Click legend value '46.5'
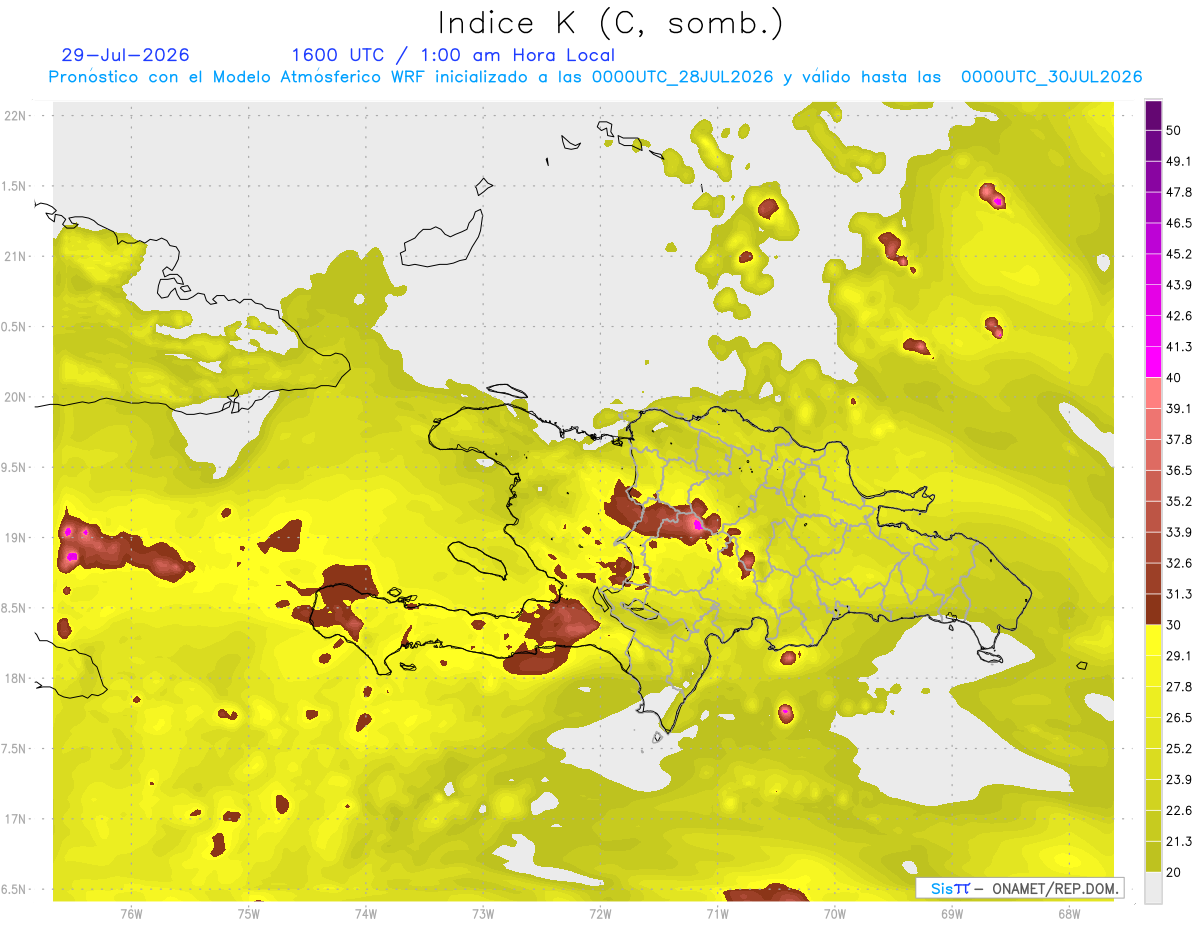This screenshot has width=1200, height=927. (x=1179, y=223)
